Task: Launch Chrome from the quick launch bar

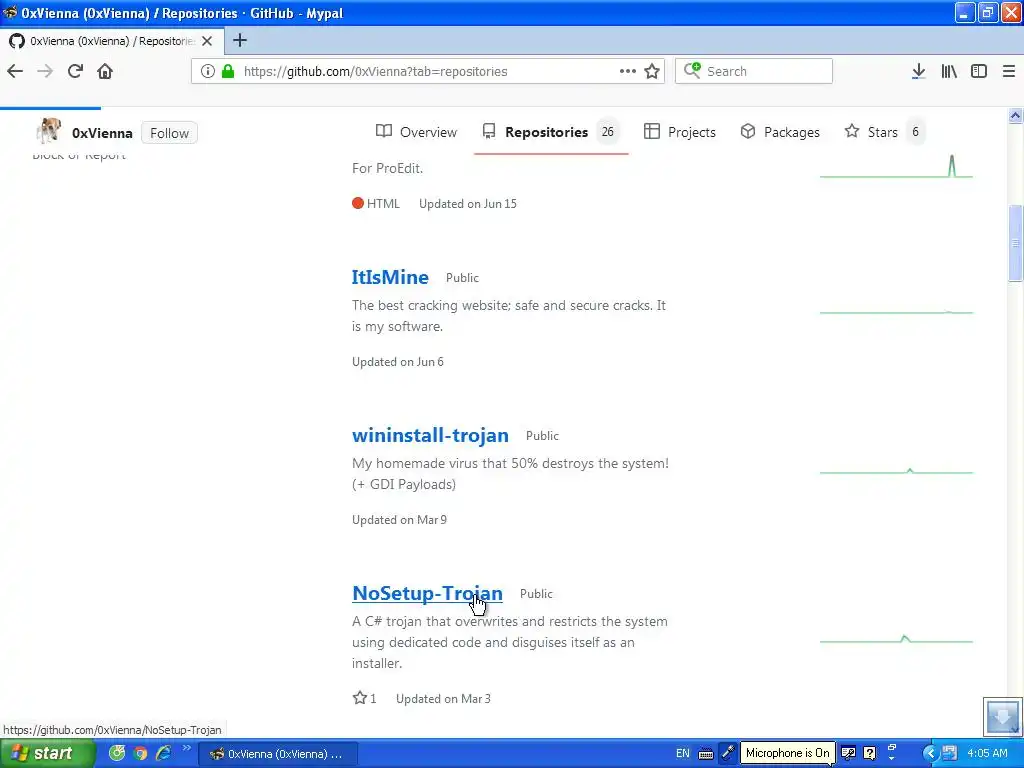Action: (x=140, y=753)
